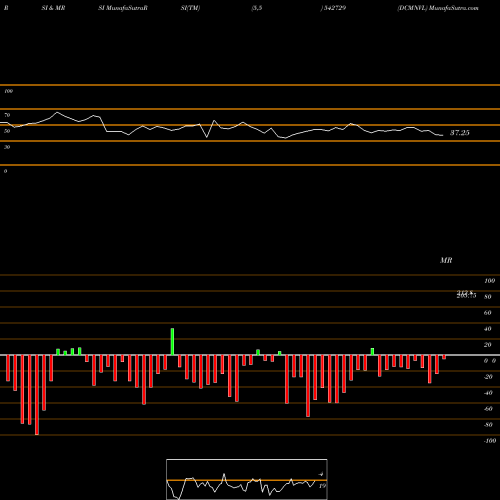Click the 50 label on RSI axis
The image size is (500, 500).
tap(7, 131)
